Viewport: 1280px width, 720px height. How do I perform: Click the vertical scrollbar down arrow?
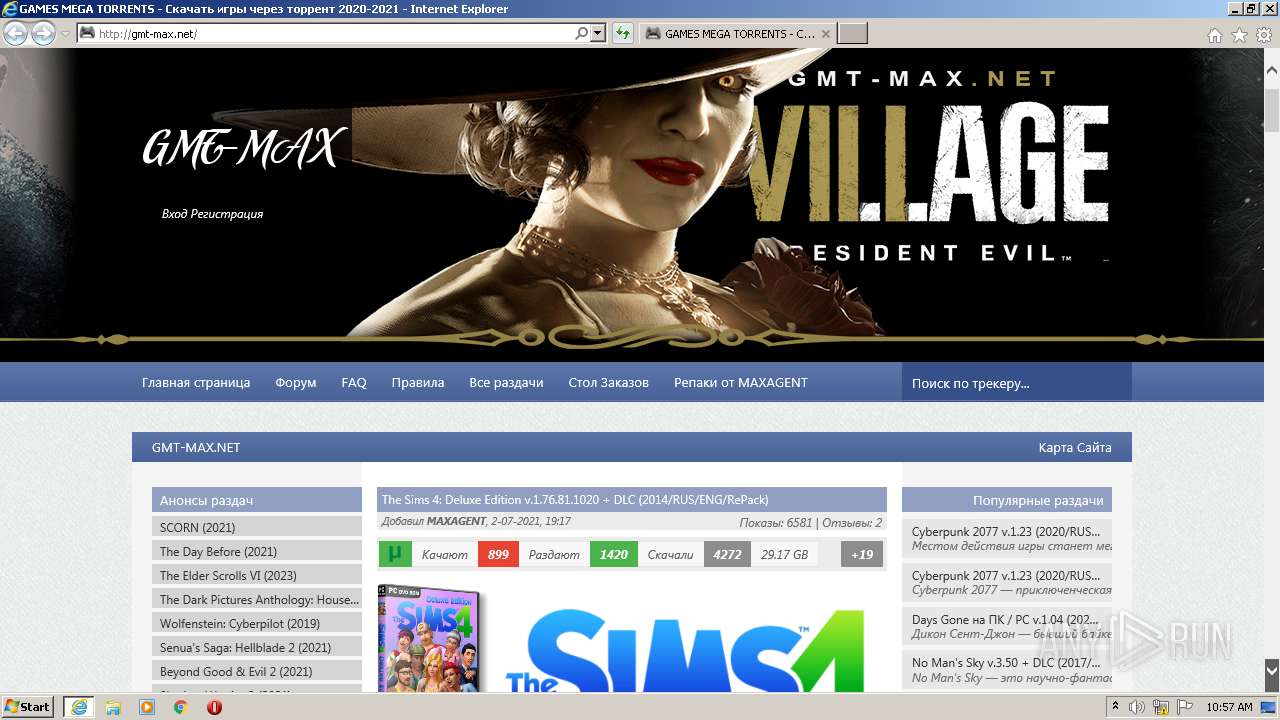coord(1272,671)
